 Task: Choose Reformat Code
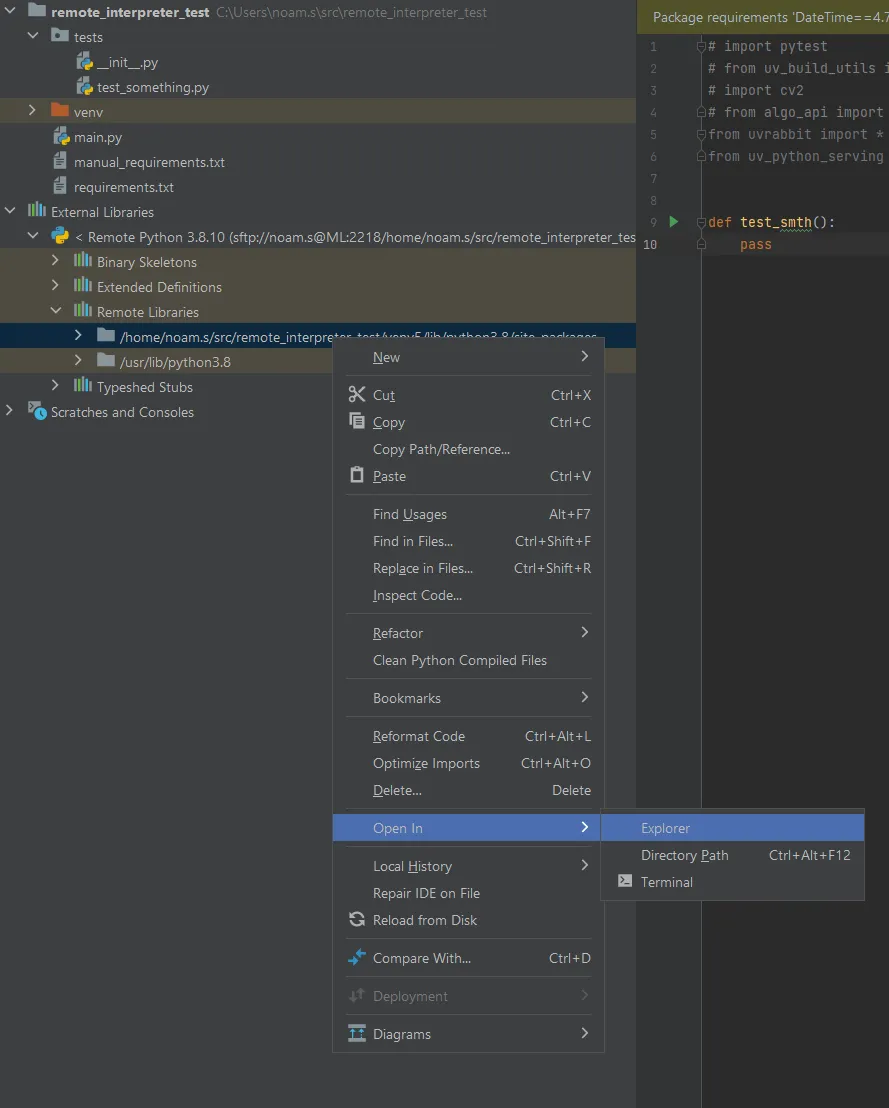pos(469,736)
